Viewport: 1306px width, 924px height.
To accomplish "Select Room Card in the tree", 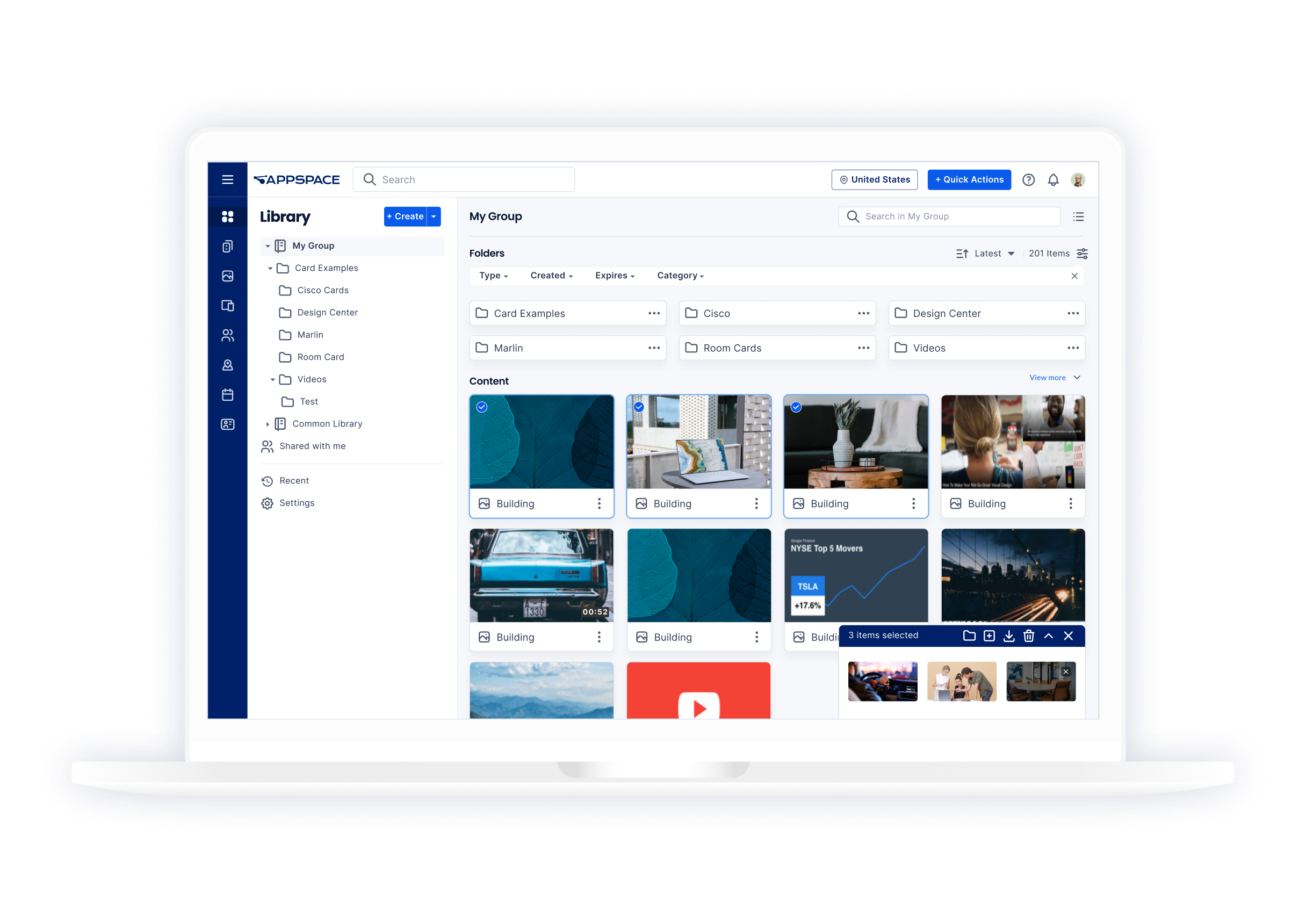I will (x=320, y=357).
